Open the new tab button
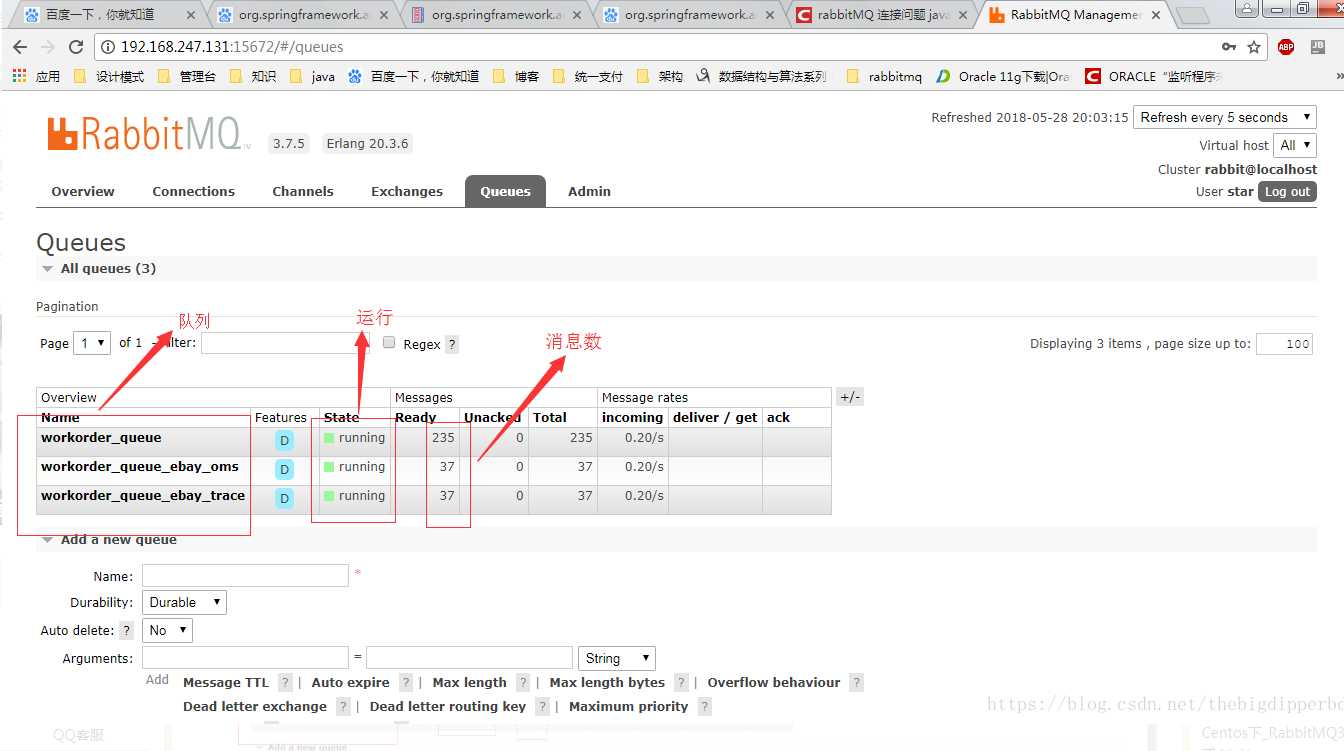Viewport: 1344px width, 751px height. pos(1192,15)
